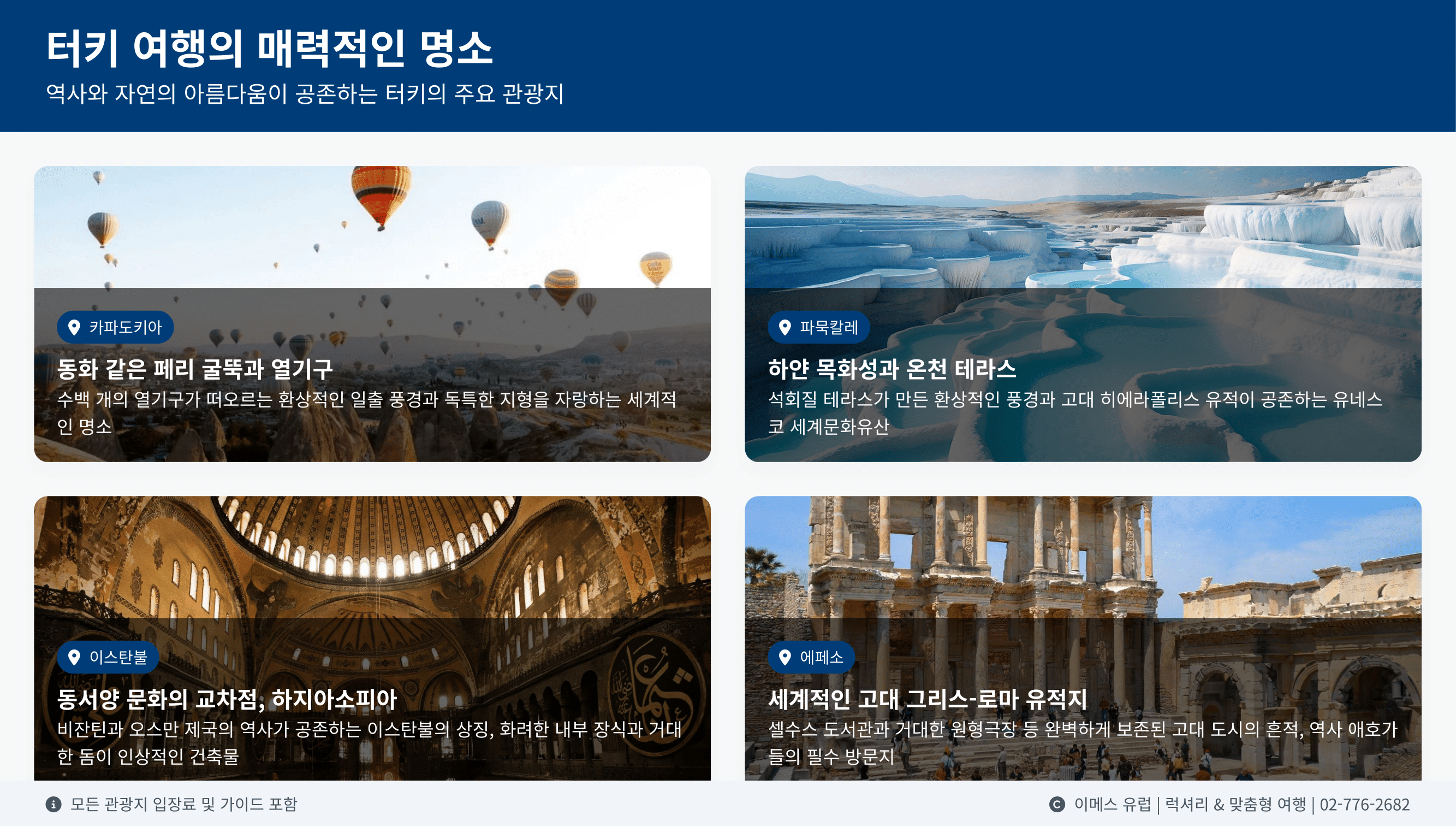Open the Pamukkale white terraces photo
1456x827 pixels.
click(1083, 227)
